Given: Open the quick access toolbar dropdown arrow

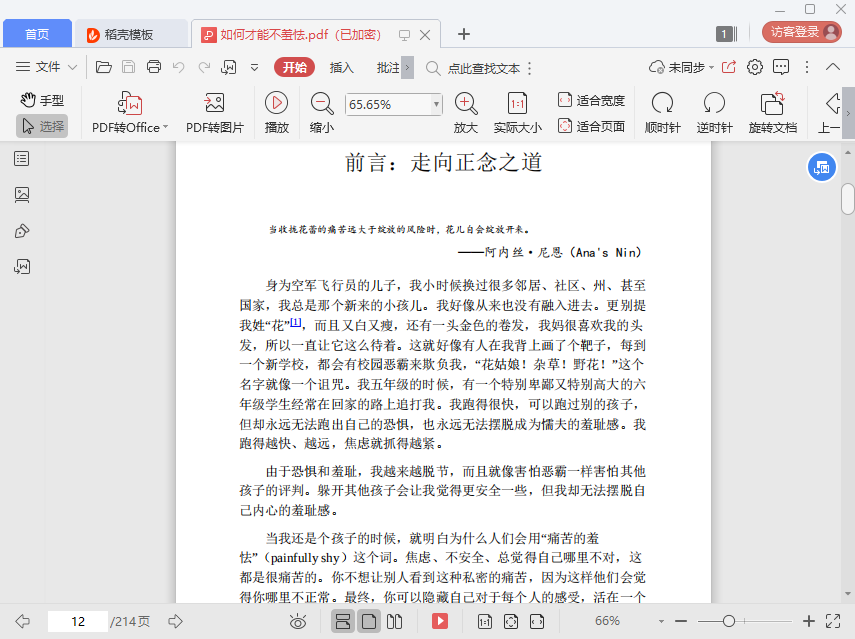Looking at the screenshot, I should pos(254,68).
